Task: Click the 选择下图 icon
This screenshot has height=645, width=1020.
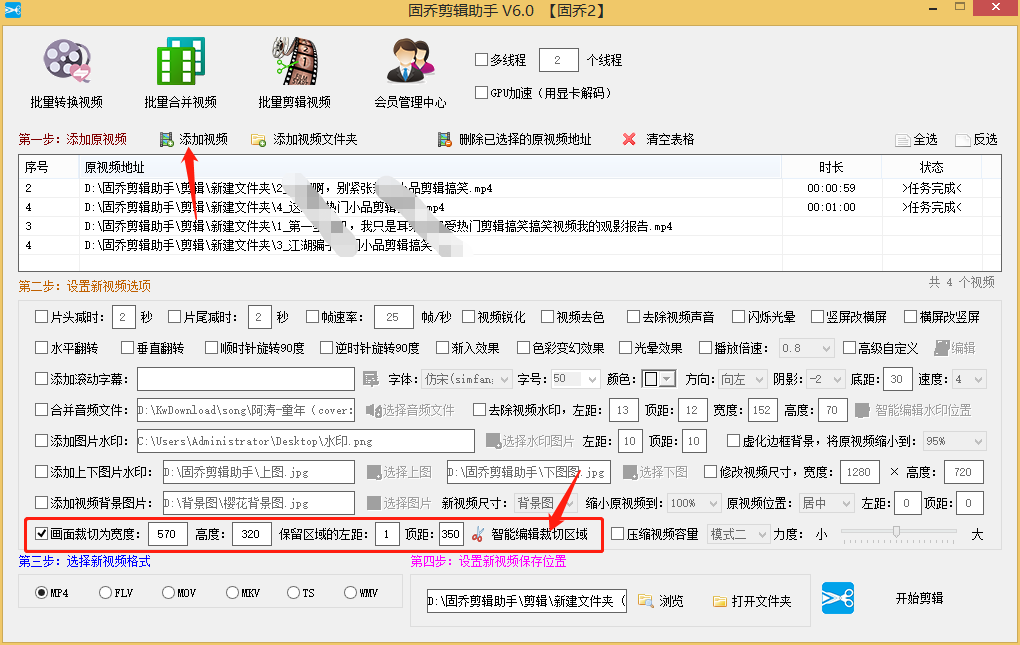Action: [x=630, y=472]
